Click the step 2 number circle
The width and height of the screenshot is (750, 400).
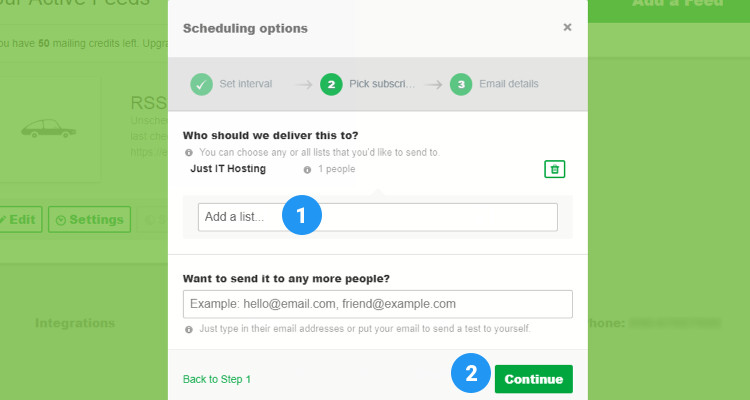pos(331,84)
